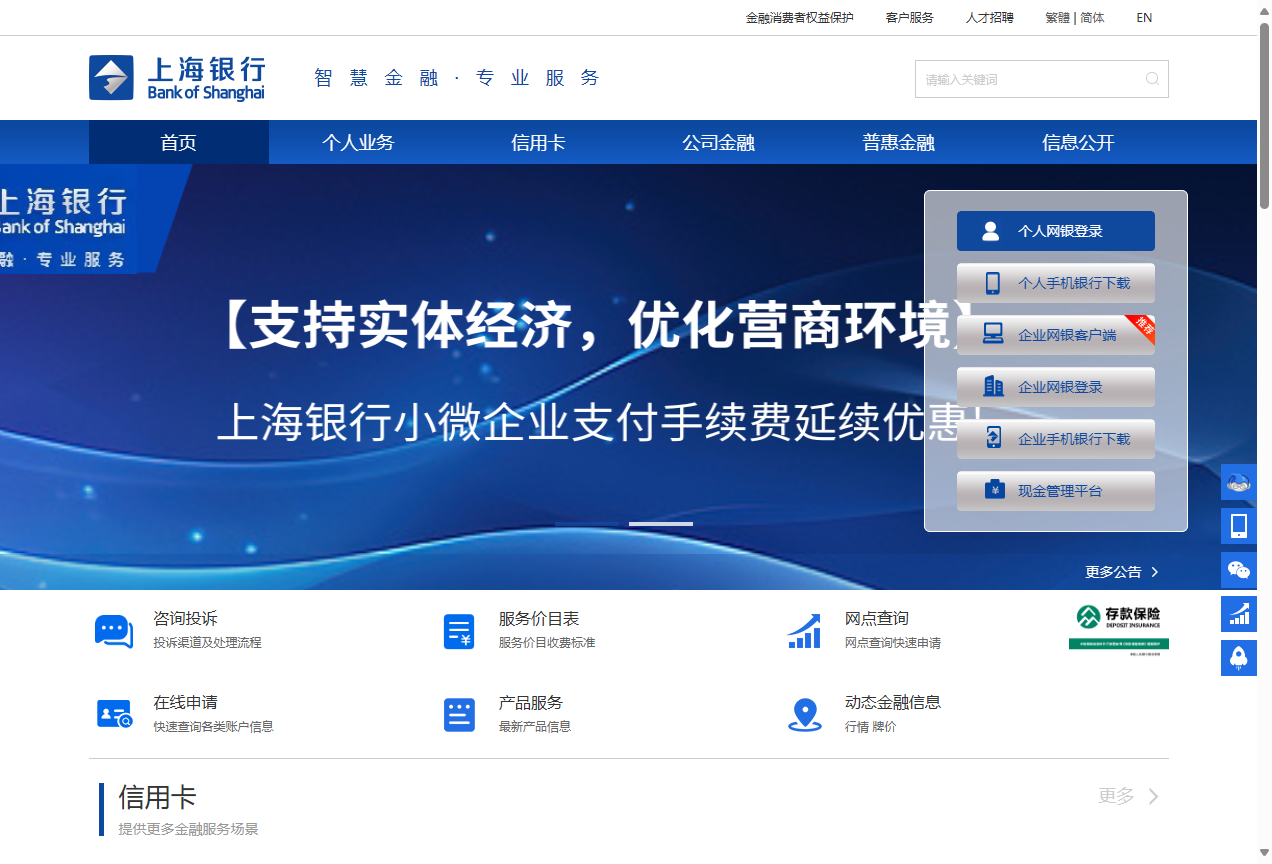This screenshot has height=864, width=1272.
Task: Switch language via the EN link
Action: [x=1144, y=18]
